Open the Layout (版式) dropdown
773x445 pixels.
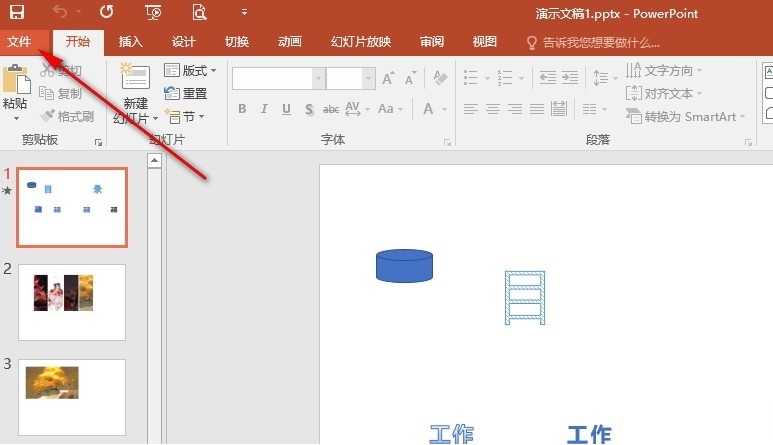190,71
